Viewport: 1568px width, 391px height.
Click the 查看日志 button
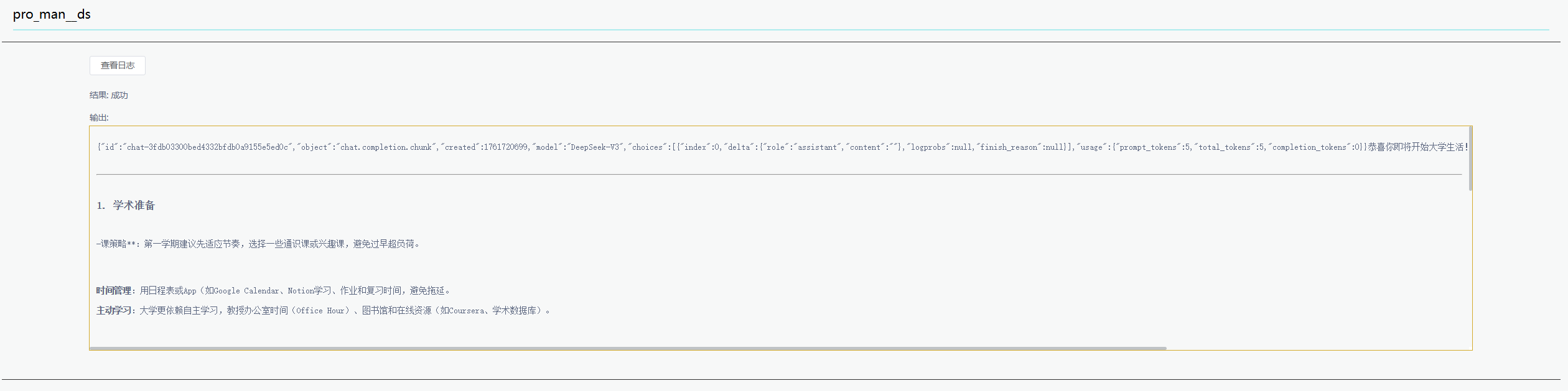tap(118, 65)
